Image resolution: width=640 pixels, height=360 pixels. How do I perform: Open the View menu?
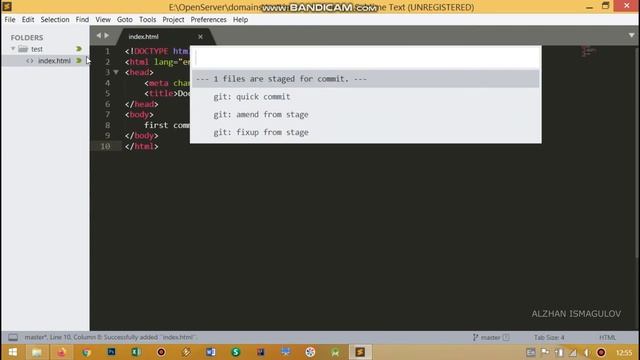[x=103, y=20]
